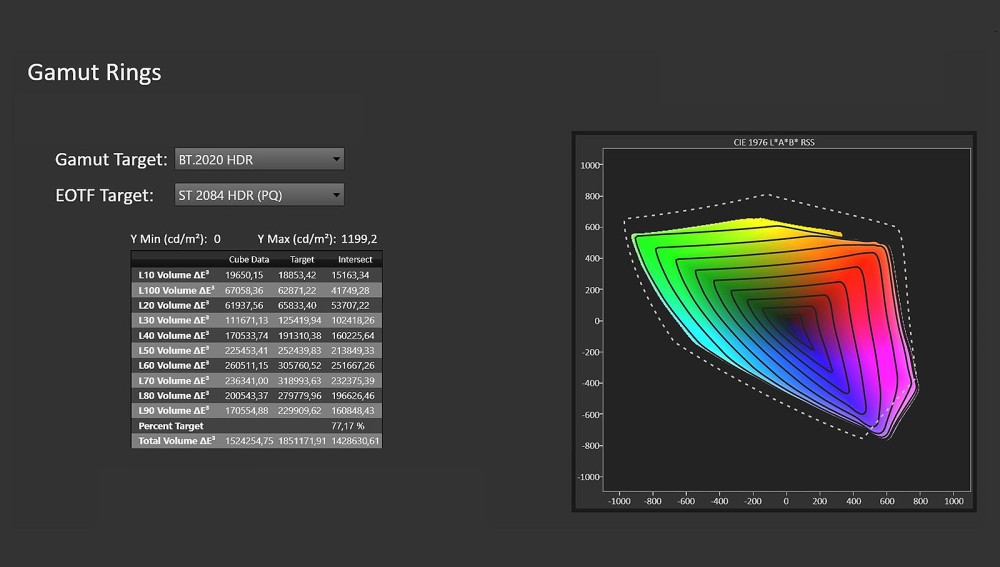Click the total target value 1851171,91

point(302,441)
